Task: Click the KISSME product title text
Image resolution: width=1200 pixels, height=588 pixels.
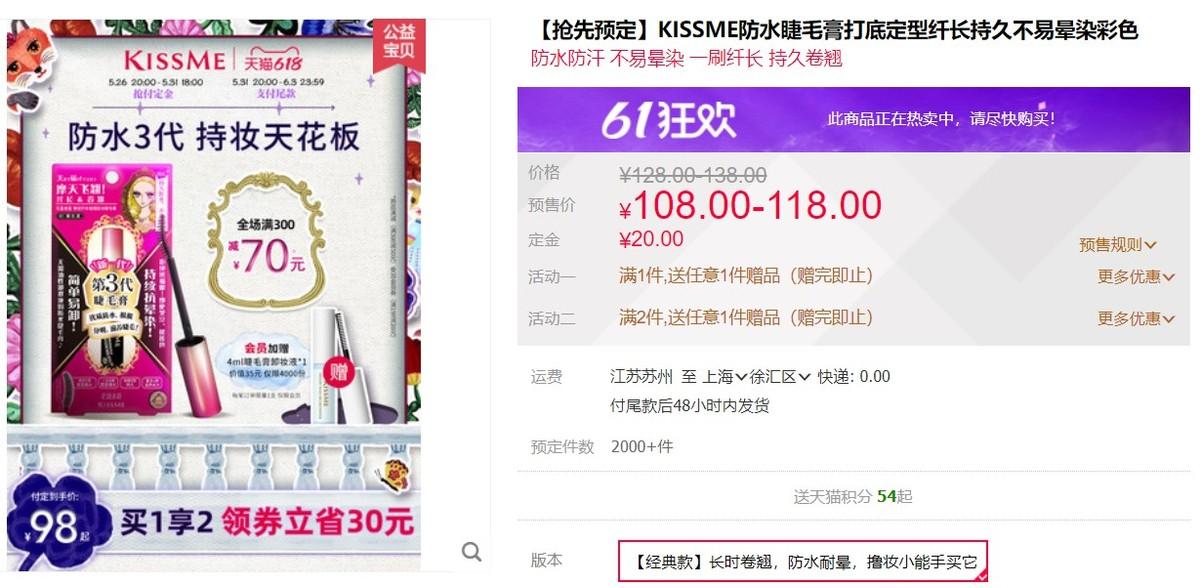Action: (x=835, y=30)
